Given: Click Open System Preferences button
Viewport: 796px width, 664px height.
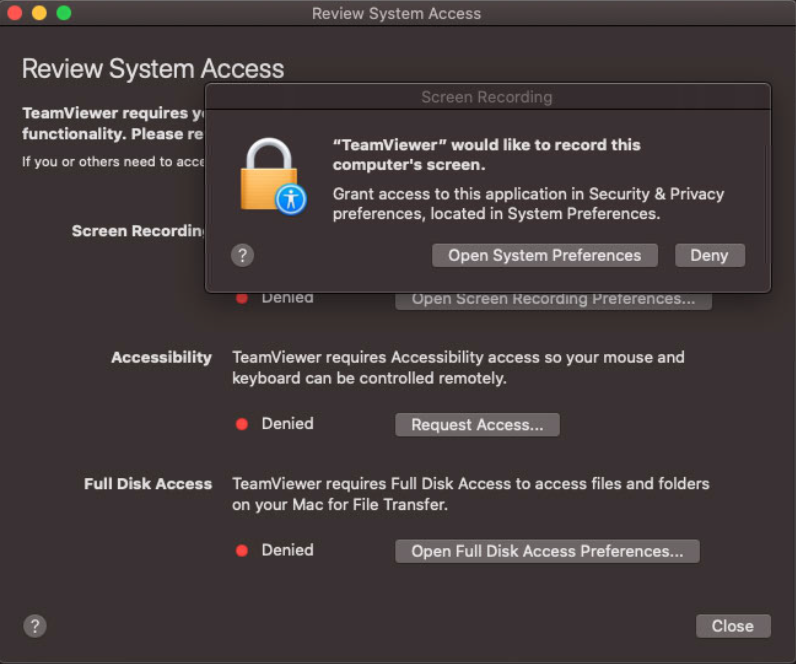Looking at the screenshot, I should tap(545, 255).
